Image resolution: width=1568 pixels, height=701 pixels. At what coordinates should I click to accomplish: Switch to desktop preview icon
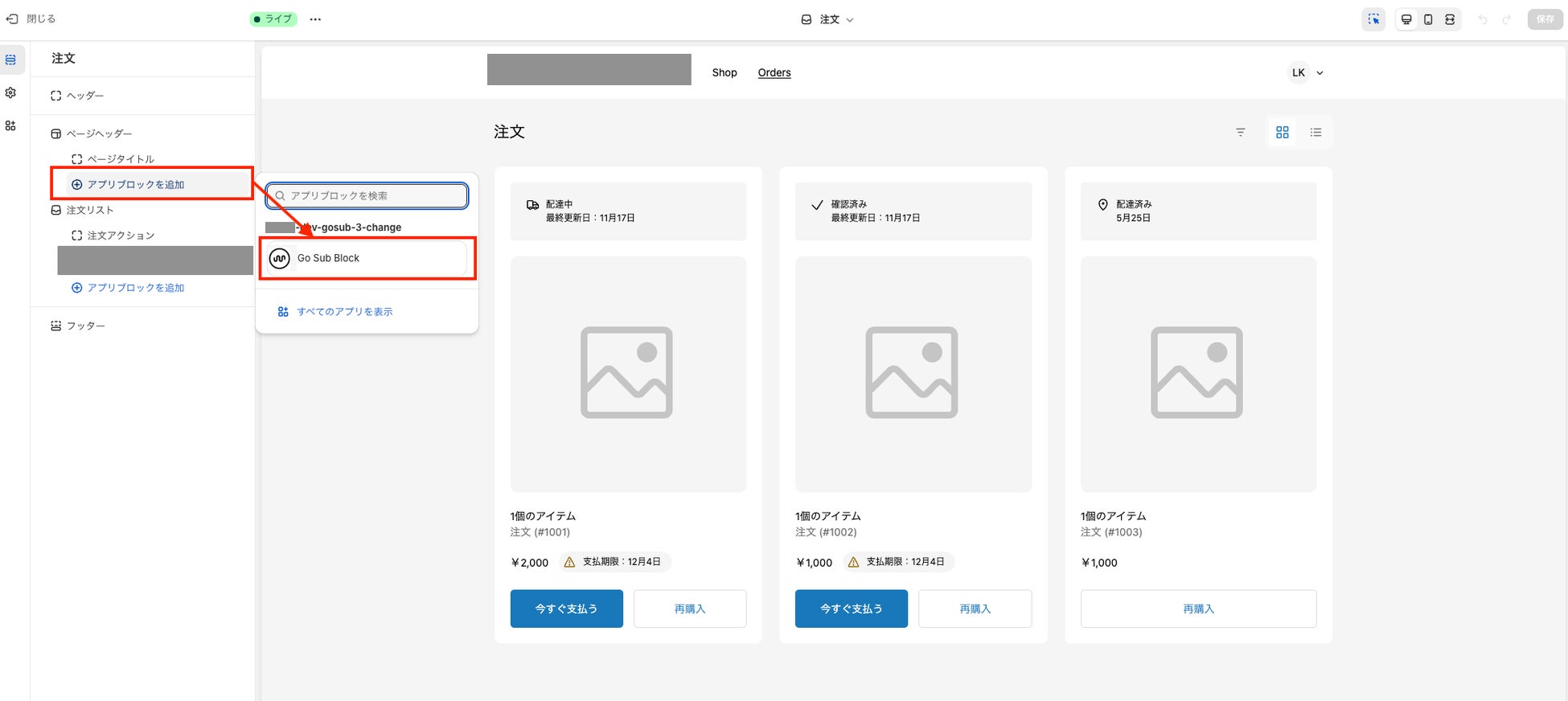point(1406,19)
